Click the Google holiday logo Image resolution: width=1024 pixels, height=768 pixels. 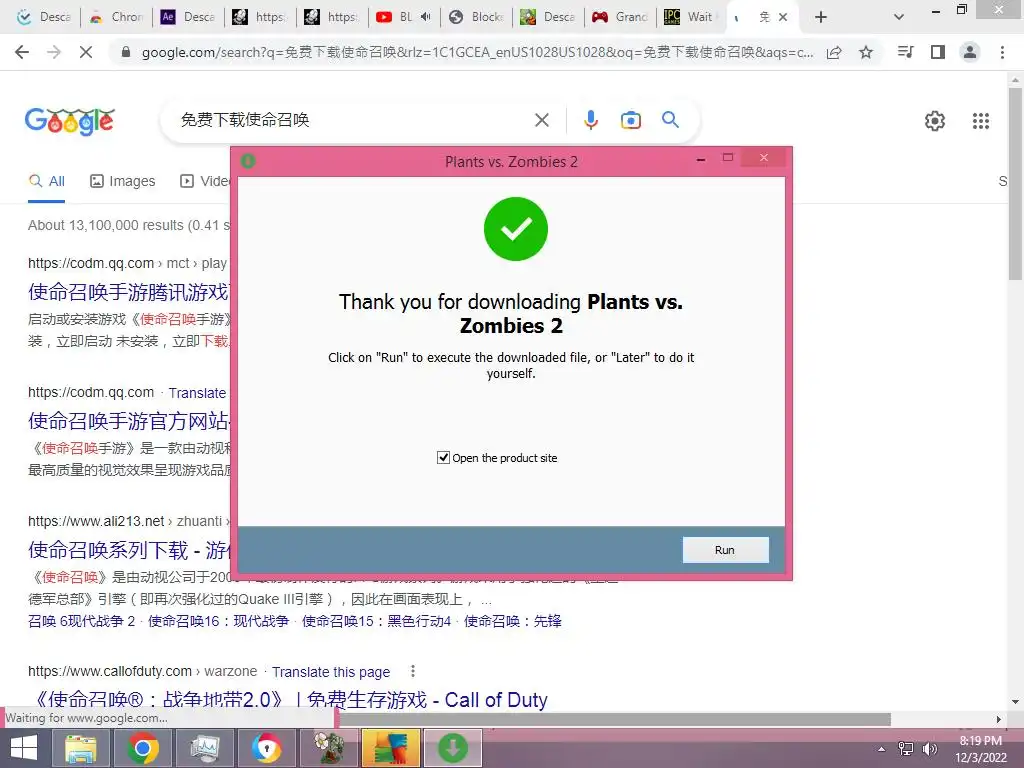70,121
